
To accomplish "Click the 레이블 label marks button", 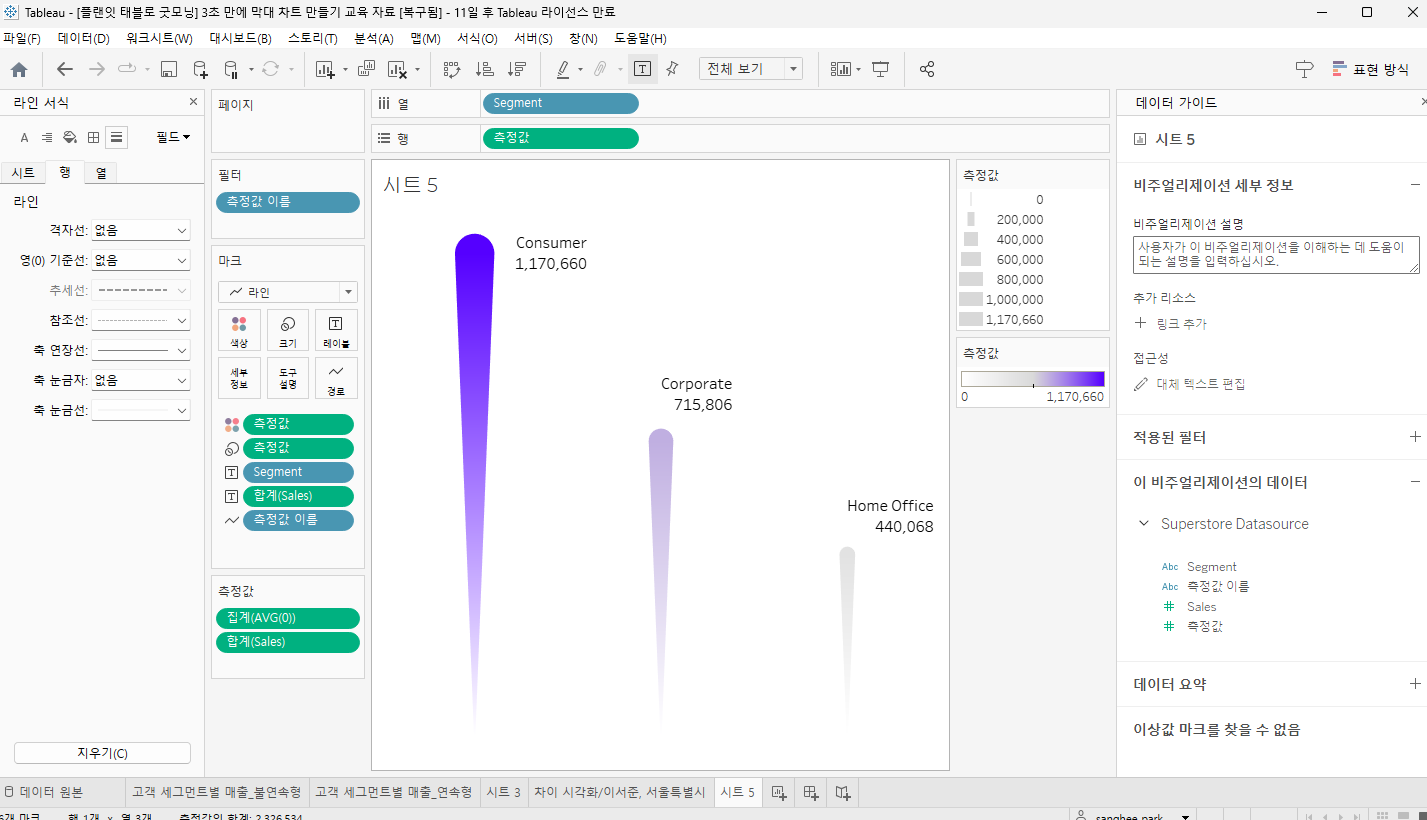I will 336,330.
